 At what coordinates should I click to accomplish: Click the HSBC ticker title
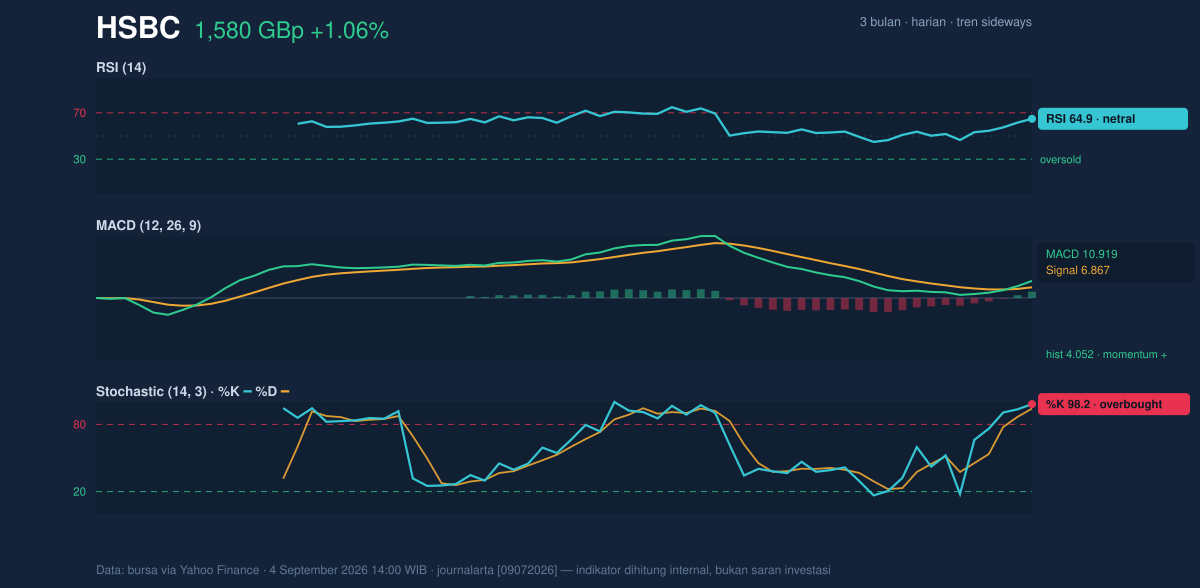(138, 29)
